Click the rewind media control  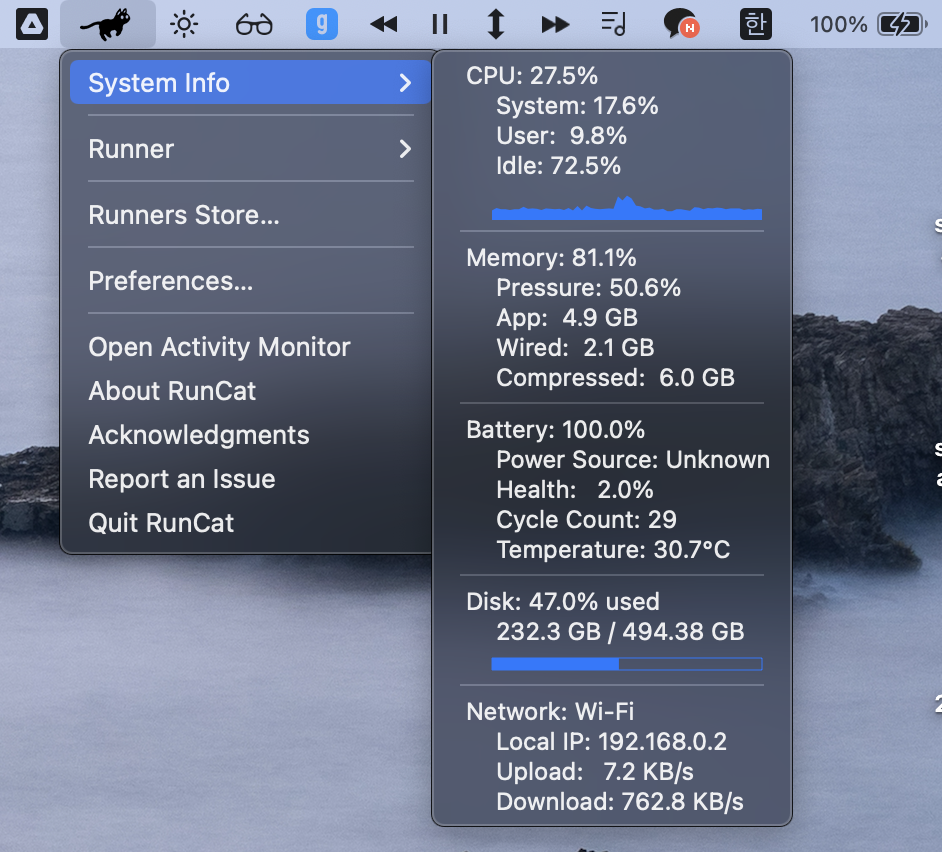pyautogui.click(x=384, y=25)
